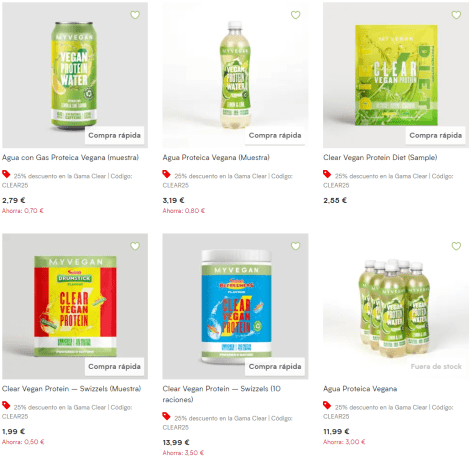The width and height of the screenshot is (475, 456).
Task: Open Agua con Gas Proteica Vegana (muestra) link
Action: (x=70, y=157)
